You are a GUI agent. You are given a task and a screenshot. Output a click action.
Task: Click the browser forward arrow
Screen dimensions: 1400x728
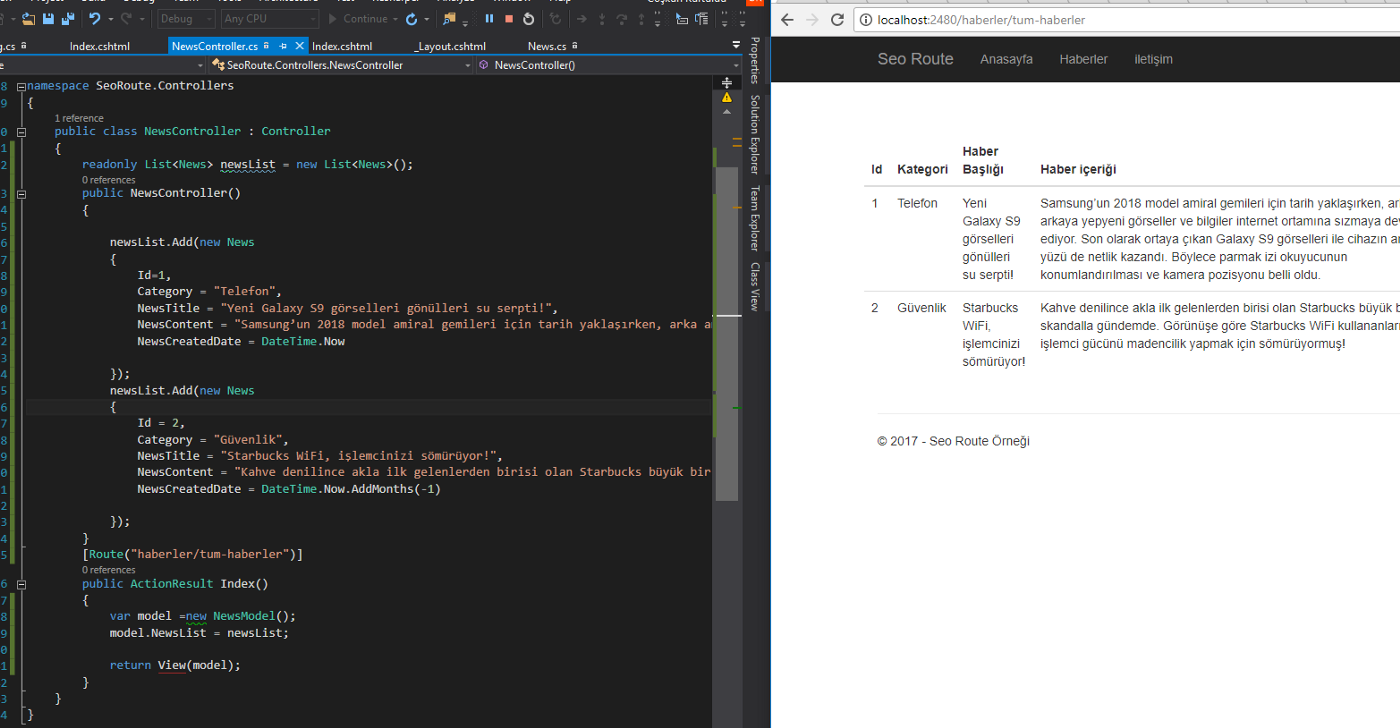812,20
